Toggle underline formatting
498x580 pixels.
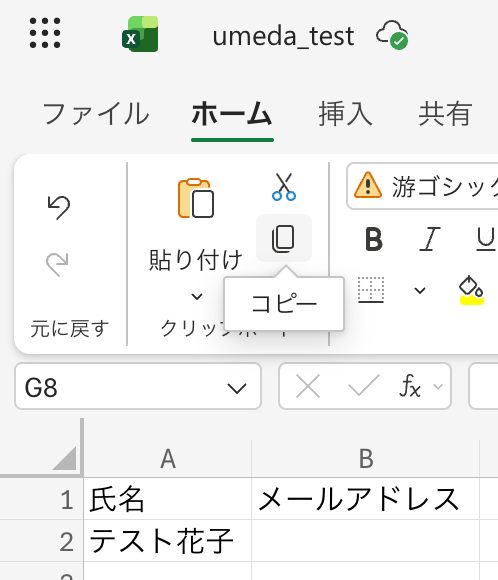[x=486, y=239]
